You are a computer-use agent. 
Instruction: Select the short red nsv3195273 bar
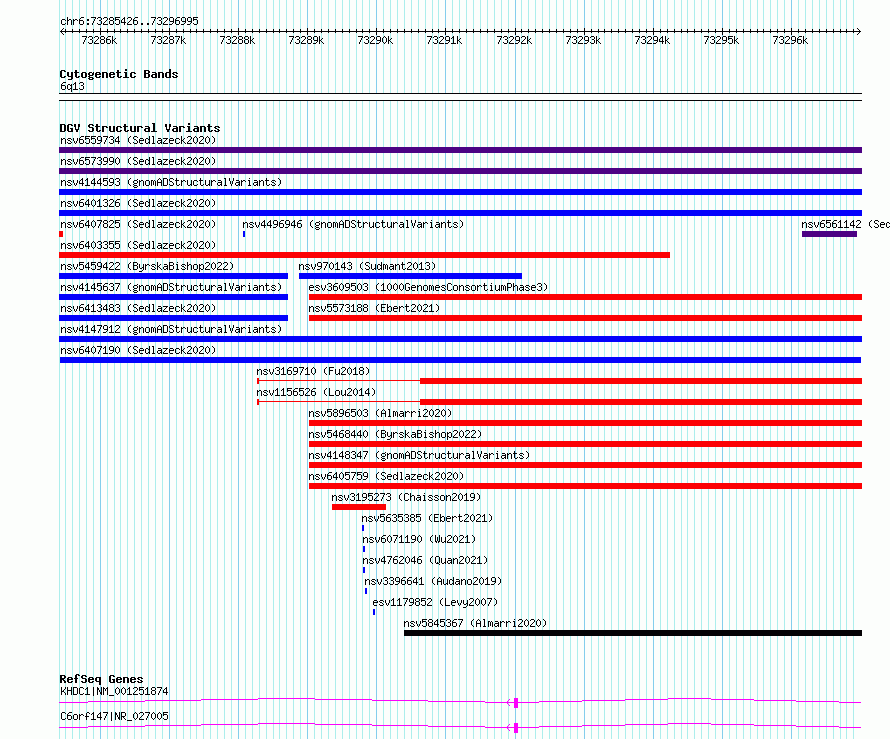[359, 507]
